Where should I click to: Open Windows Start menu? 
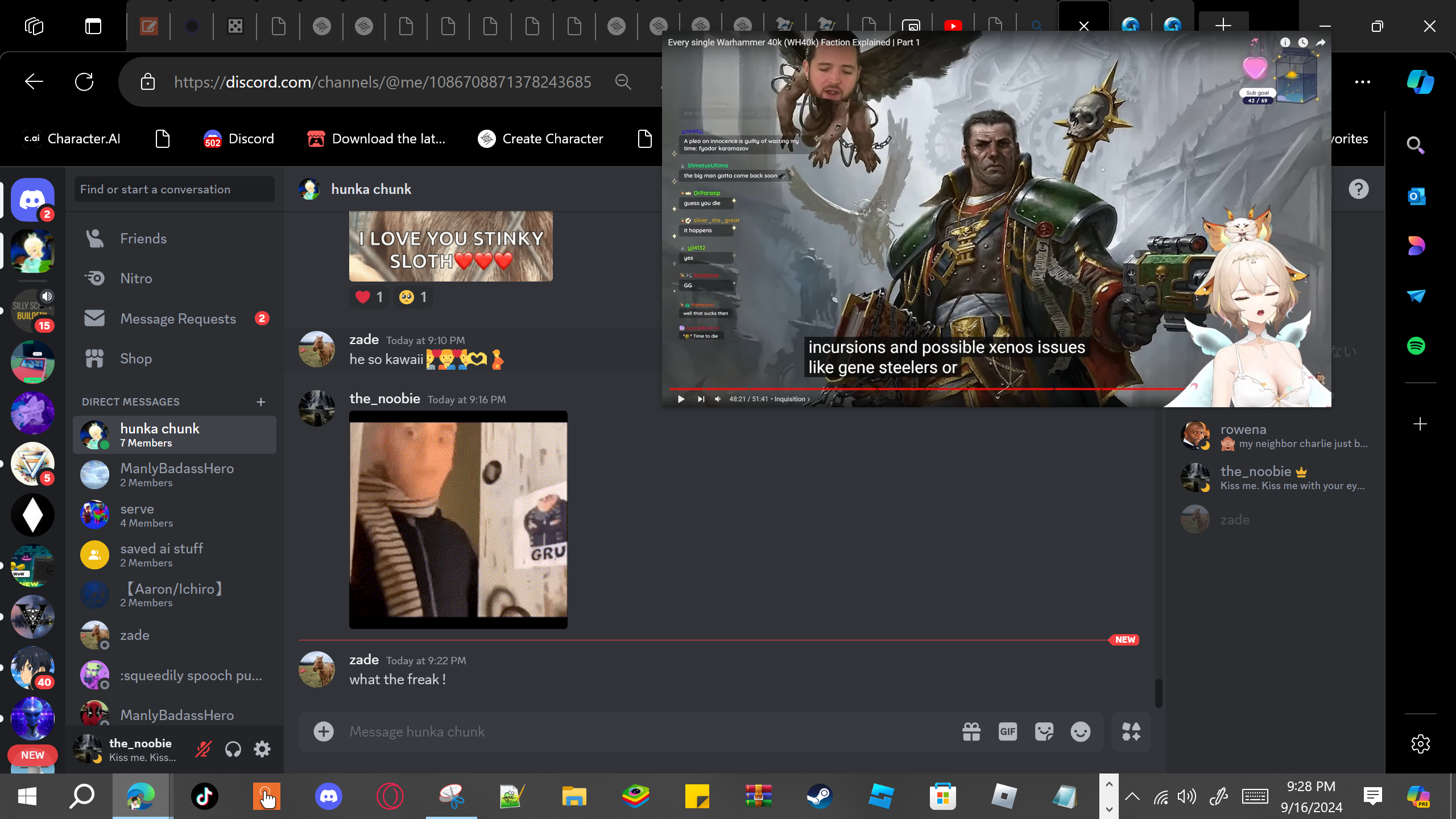[x=27, y=796]
